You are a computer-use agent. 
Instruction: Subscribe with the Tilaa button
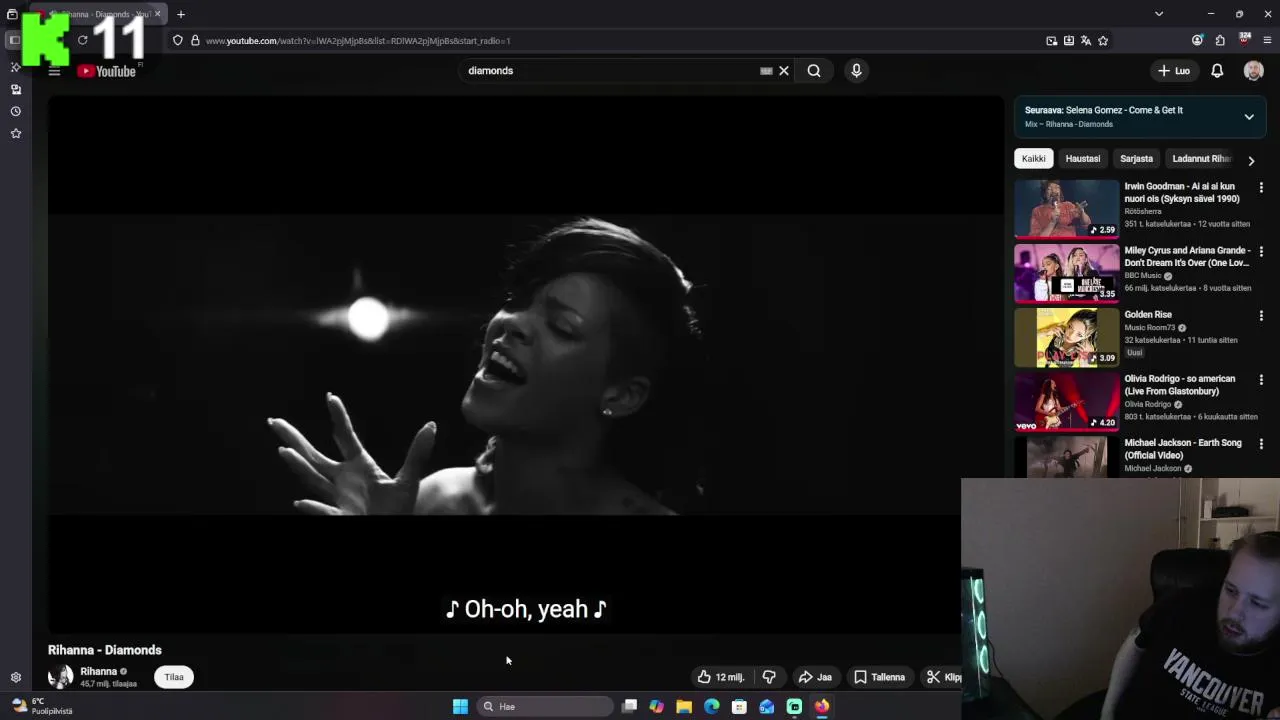[174, 677]
